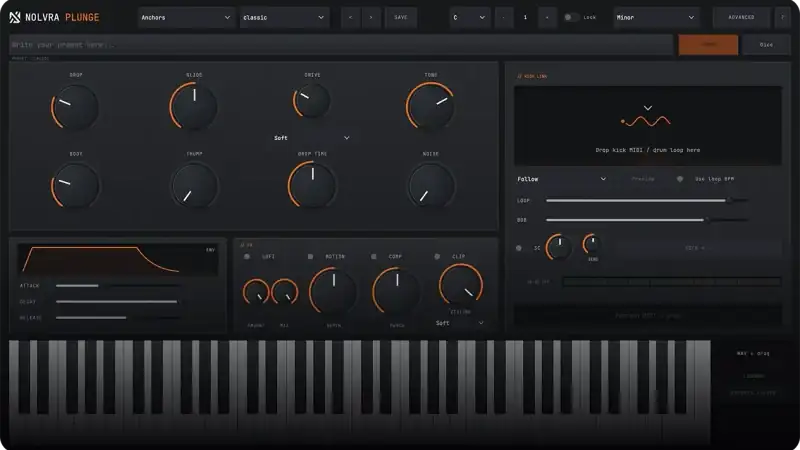Click the BODY knob
The height and width of the screenshot is (450, 800).
coord(75,186)
